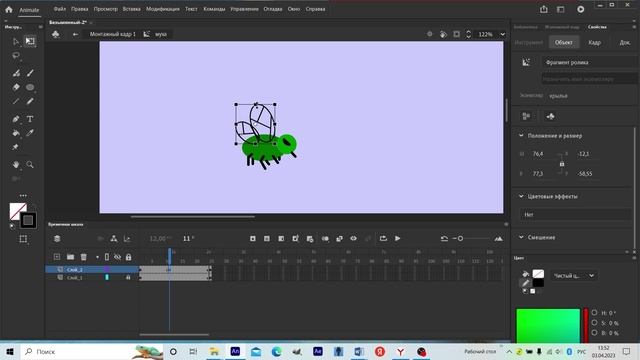Viewport: 640px width, 360px height.
Task: Click the green color picker field
Action: (548, 326)
